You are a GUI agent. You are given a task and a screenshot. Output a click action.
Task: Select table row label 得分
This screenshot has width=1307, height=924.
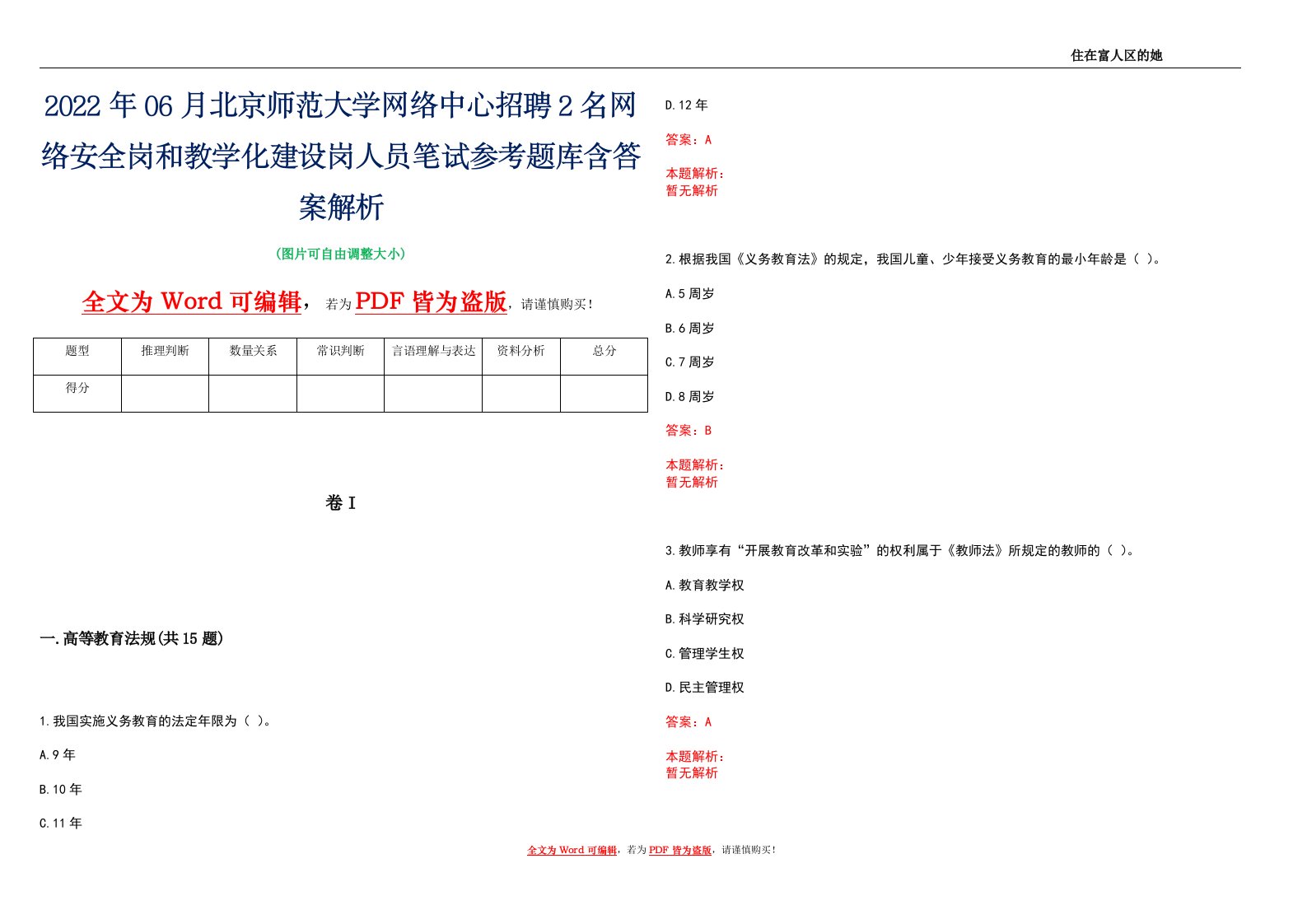77,394
